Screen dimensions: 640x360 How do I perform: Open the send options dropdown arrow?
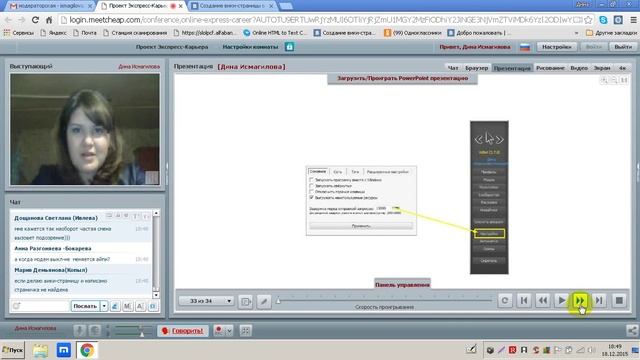104,306
